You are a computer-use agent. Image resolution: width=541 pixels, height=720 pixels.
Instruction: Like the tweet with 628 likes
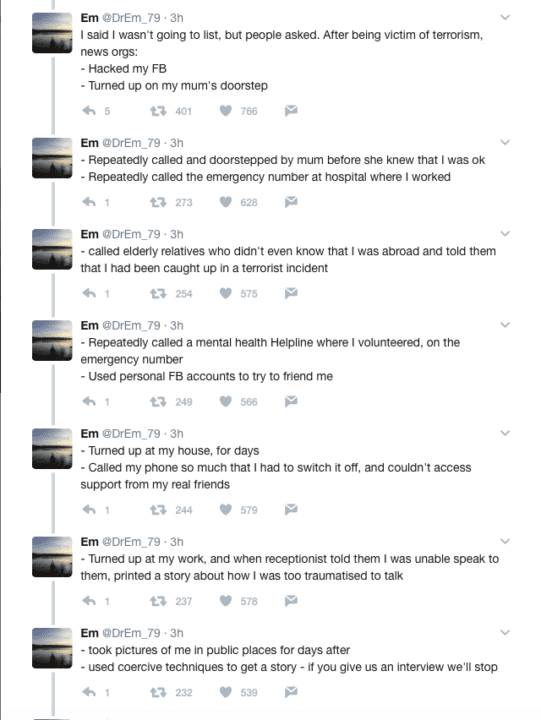[x=225, y=202]
